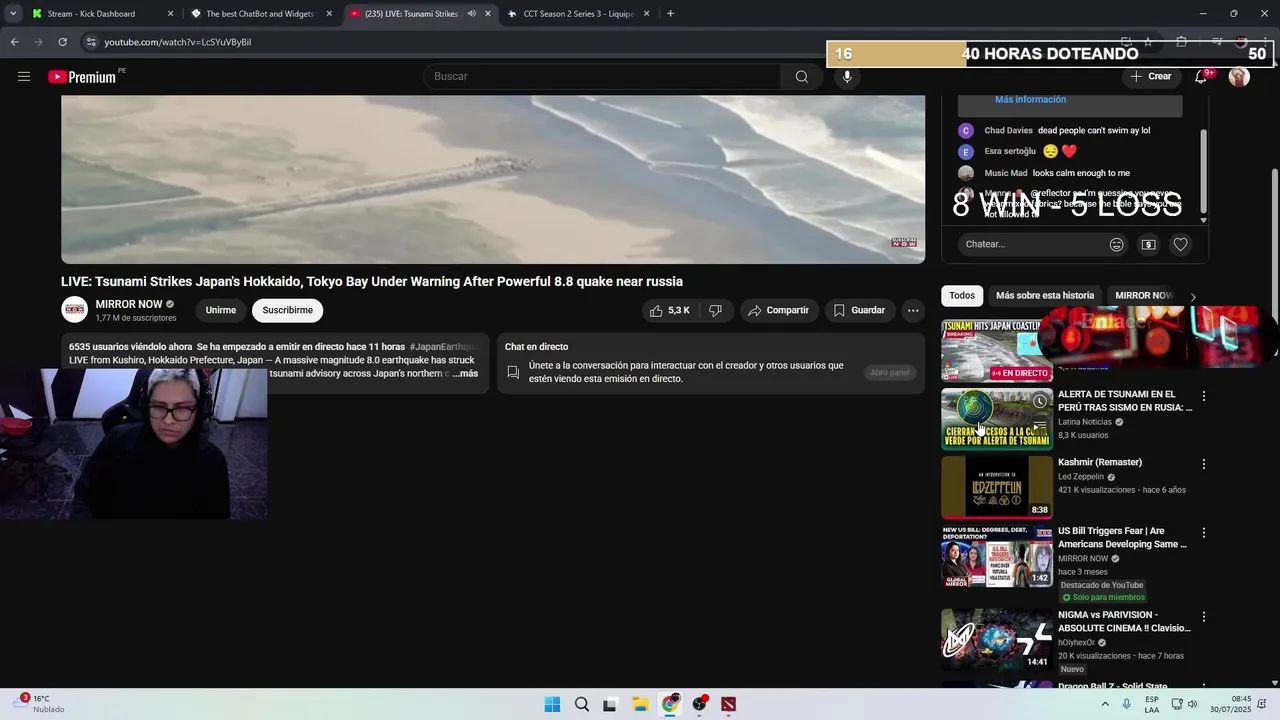Open NIGMA vs PARIVISION thumbnail
1280x720 pixels.
coord(997,640)
